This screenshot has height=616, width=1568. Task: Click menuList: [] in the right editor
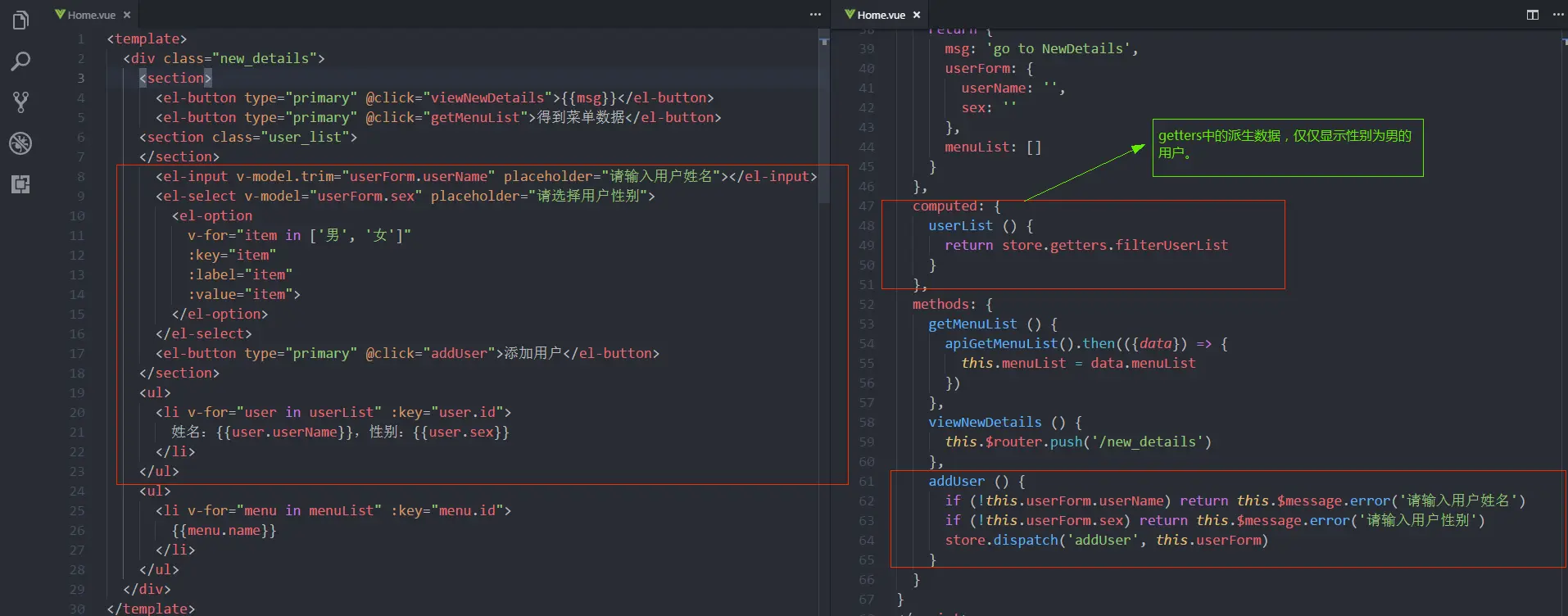click(x=993, y=147)
